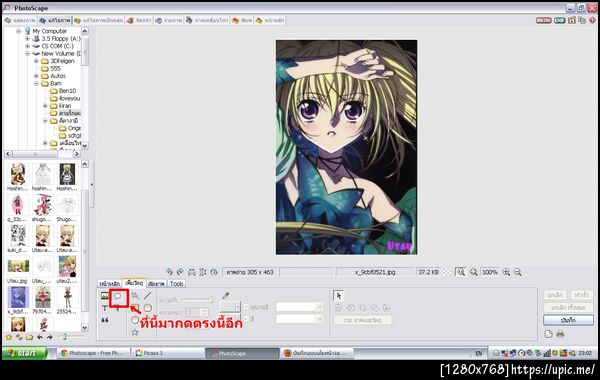
Task: Select the Text (T) tool
Action: [x=104, y=308]
